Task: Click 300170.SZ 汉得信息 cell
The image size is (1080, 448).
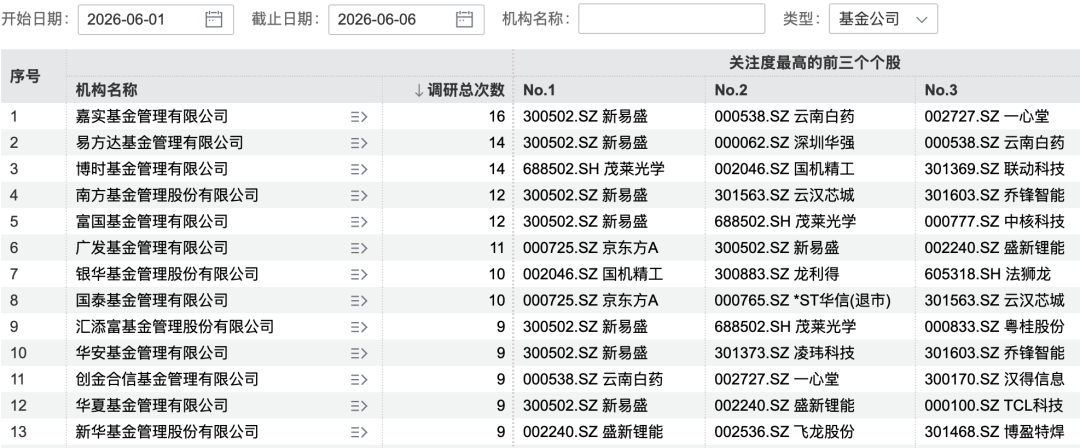Action: [x=995, y=379]
